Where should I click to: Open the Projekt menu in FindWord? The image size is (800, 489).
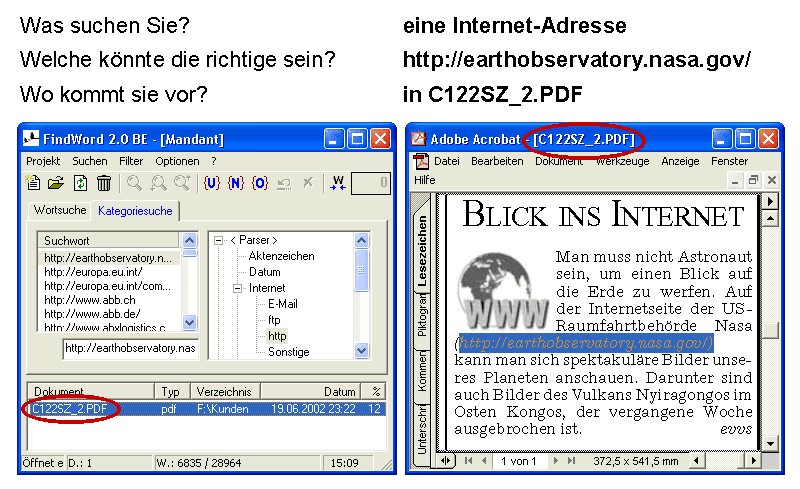pyautogui.click(x=43, y=161)
